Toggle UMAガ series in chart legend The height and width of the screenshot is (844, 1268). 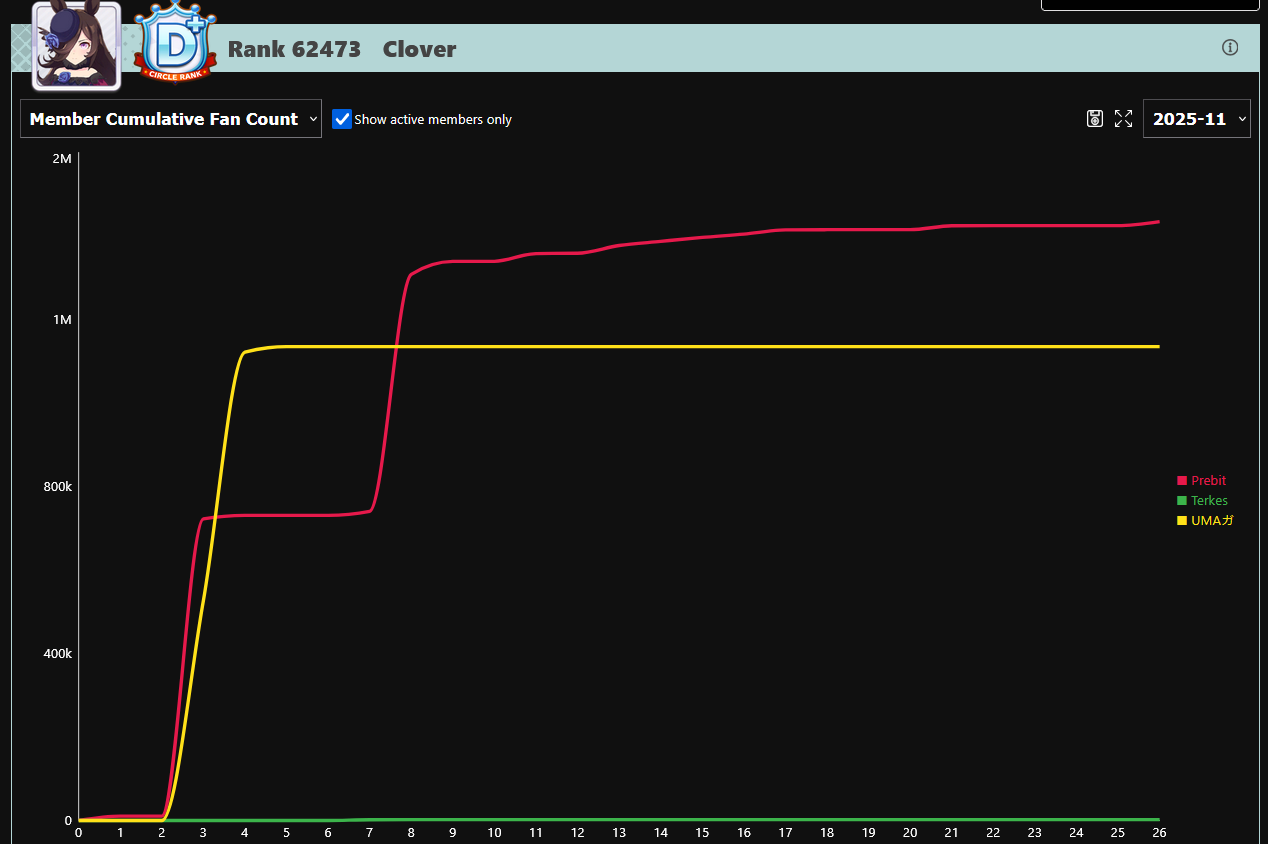point(1205,521)
